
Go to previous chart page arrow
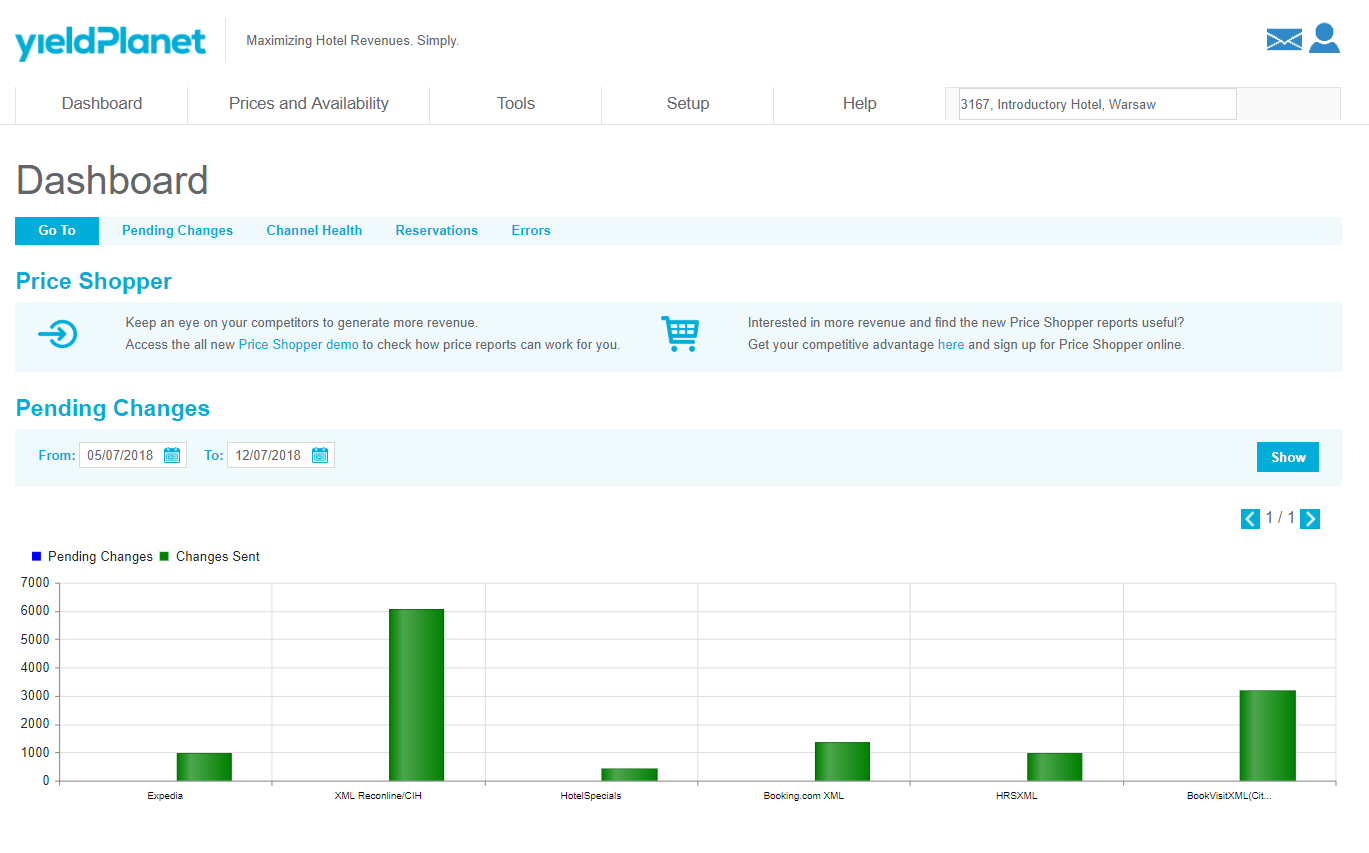click(x=1250, y=518)
